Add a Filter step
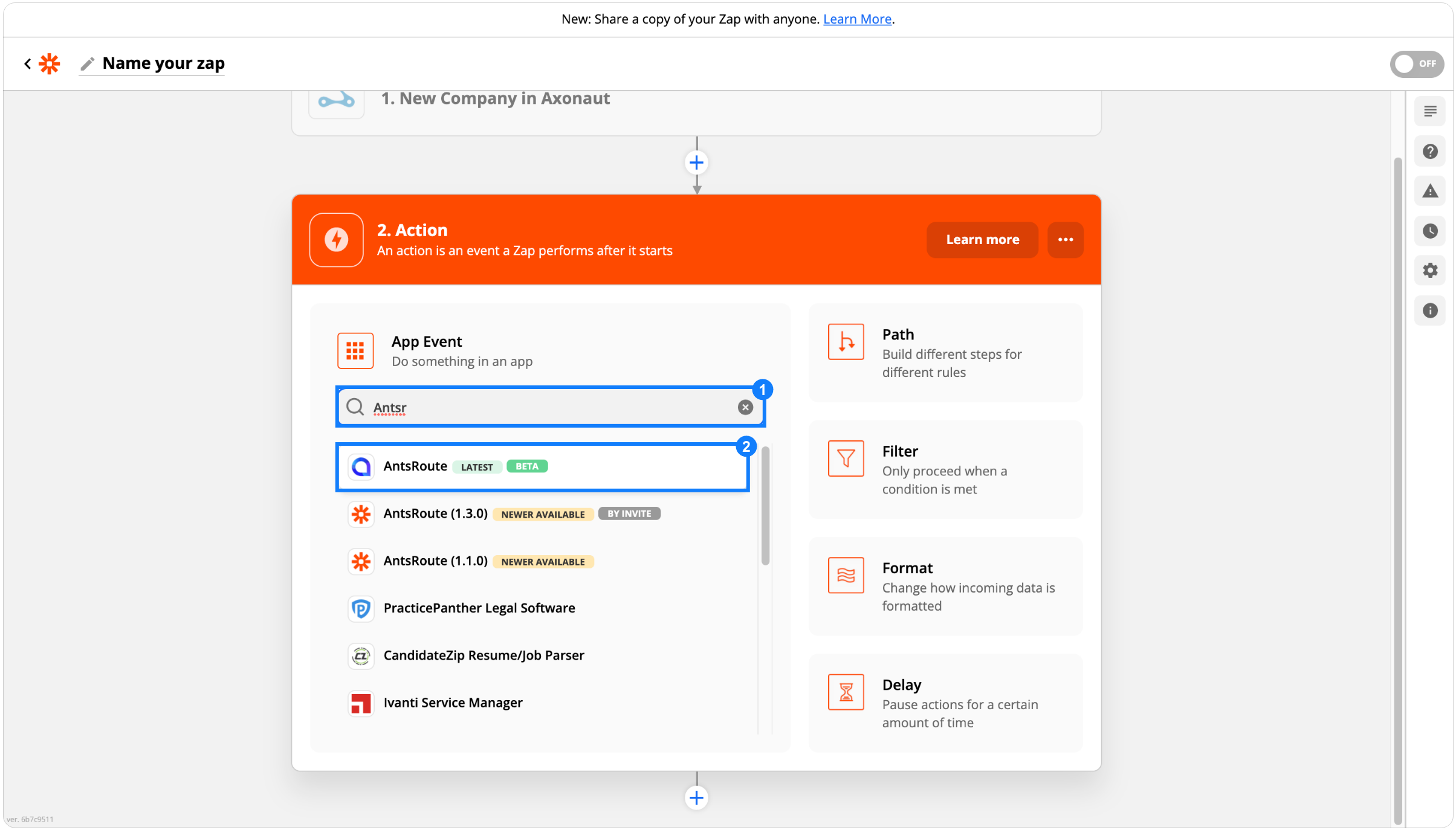The width and height of the screenshot is (1456, 830). (x=945, y=469)
